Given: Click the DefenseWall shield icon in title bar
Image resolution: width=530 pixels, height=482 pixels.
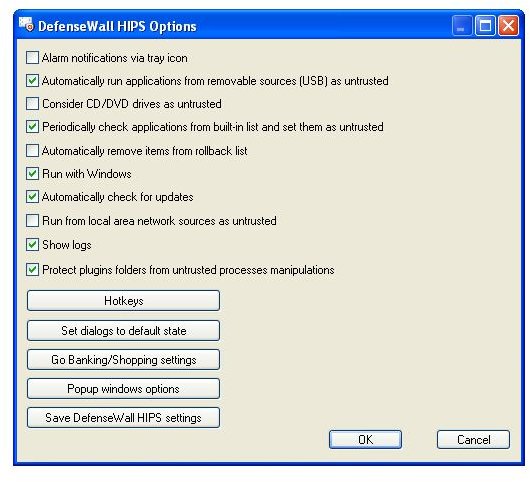Looking at the screenshot, I should [x=26, y=25].
